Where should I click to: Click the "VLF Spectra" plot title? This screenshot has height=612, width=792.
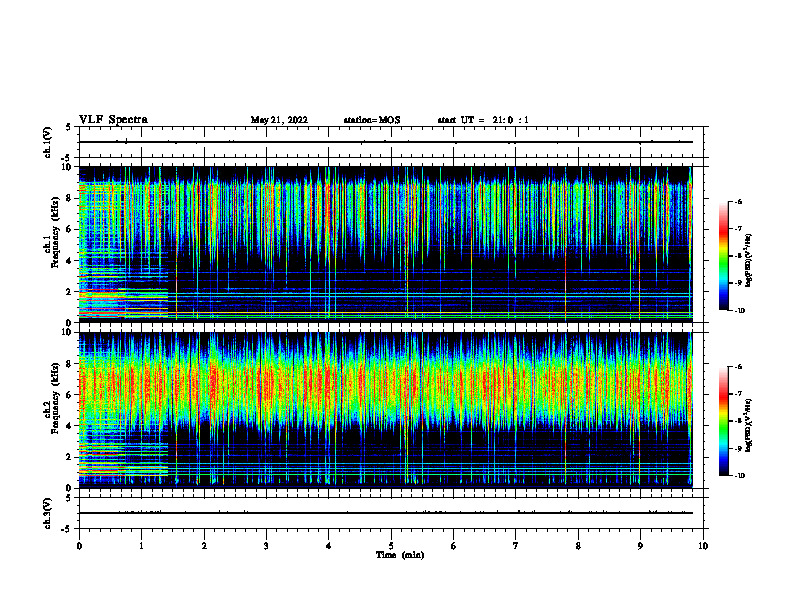114,120
